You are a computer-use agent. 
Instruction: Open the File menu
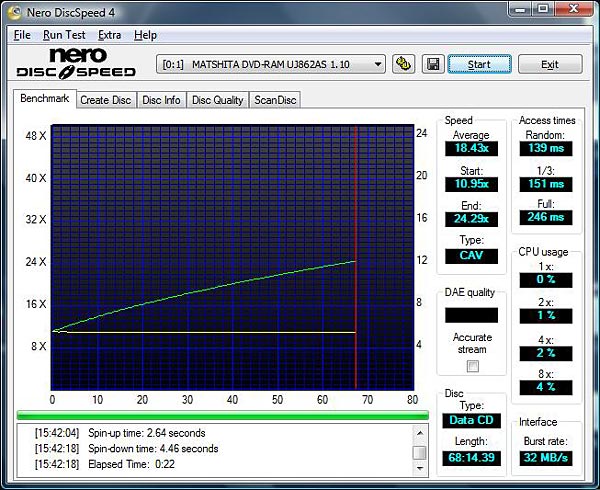pos(22,35)
